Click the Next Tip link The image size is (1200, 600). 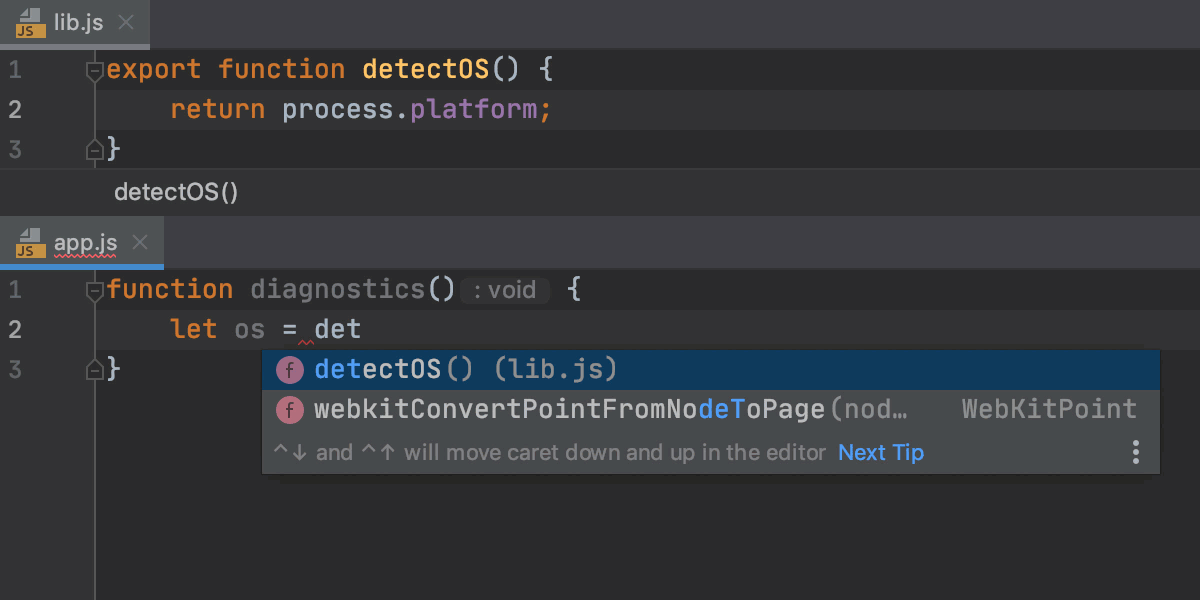pyautogui.click(x=880, y=452)
